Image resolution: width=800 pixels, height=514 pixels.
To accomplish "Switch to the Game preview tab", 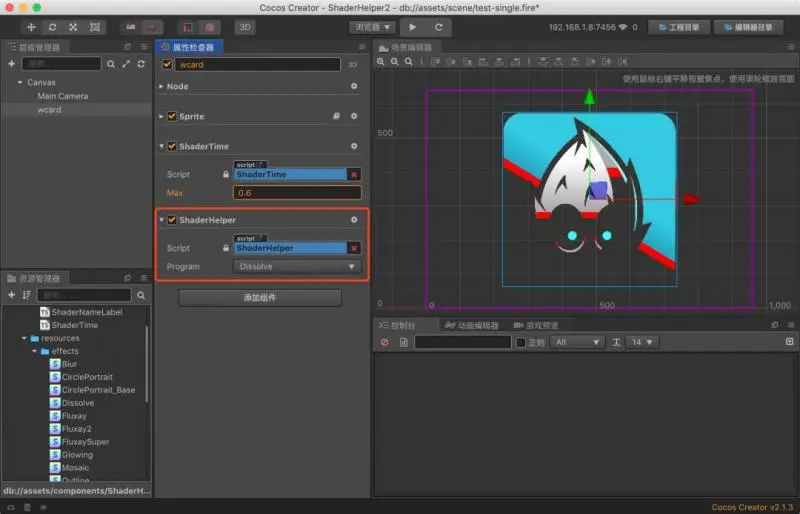I will (x=535, y=325).
